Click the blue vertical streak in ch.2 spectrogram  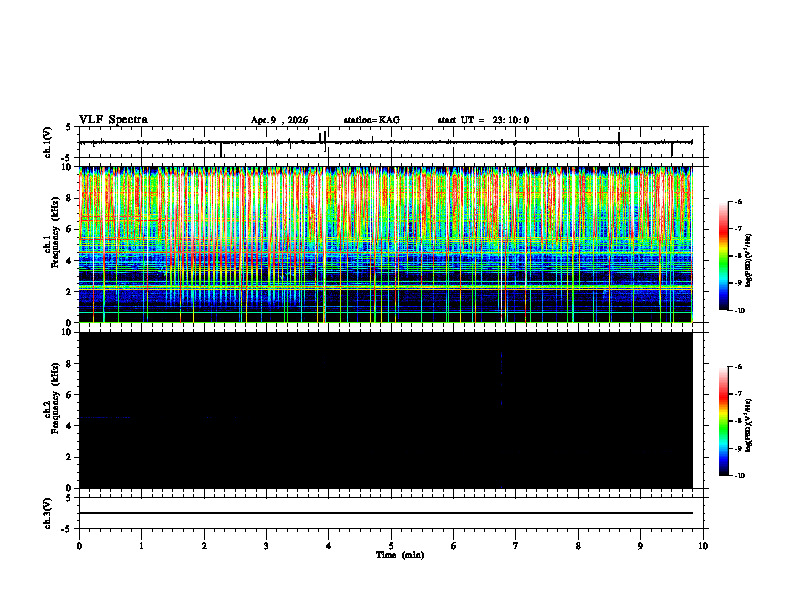501,379
